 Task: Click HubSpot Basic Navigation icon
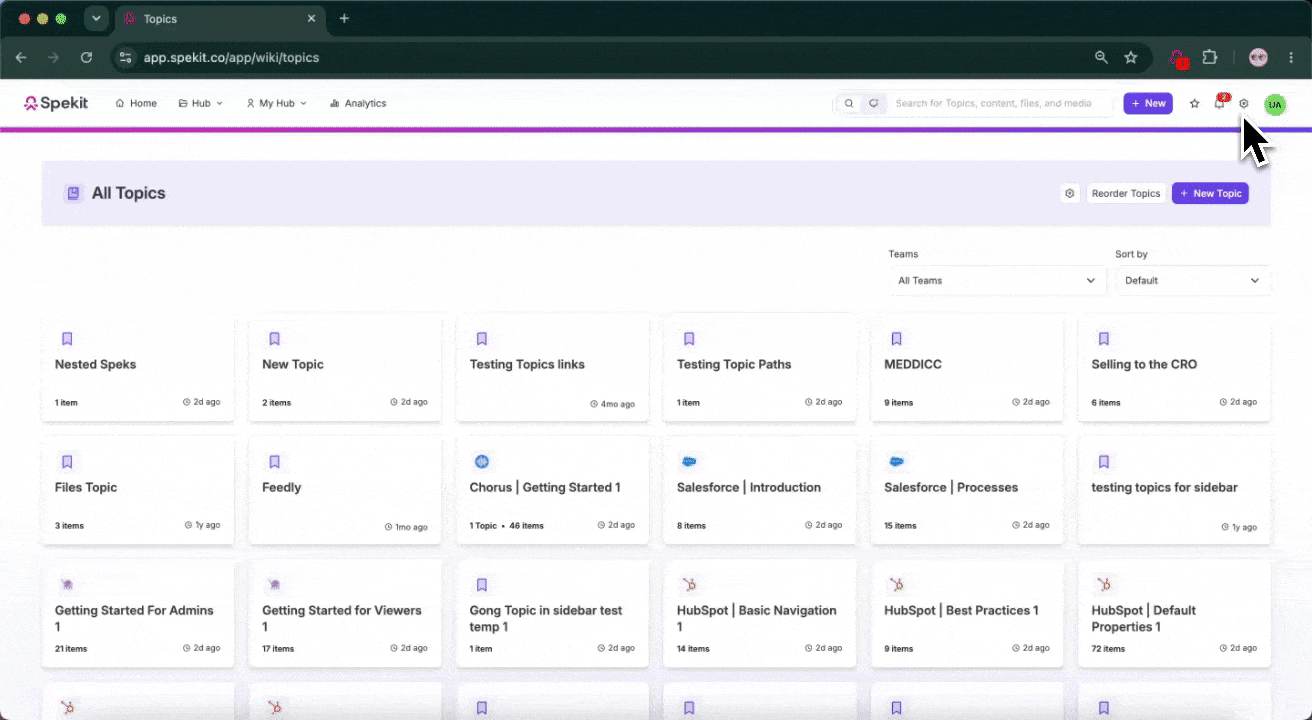pyautogui.click(x=689, y=585)
